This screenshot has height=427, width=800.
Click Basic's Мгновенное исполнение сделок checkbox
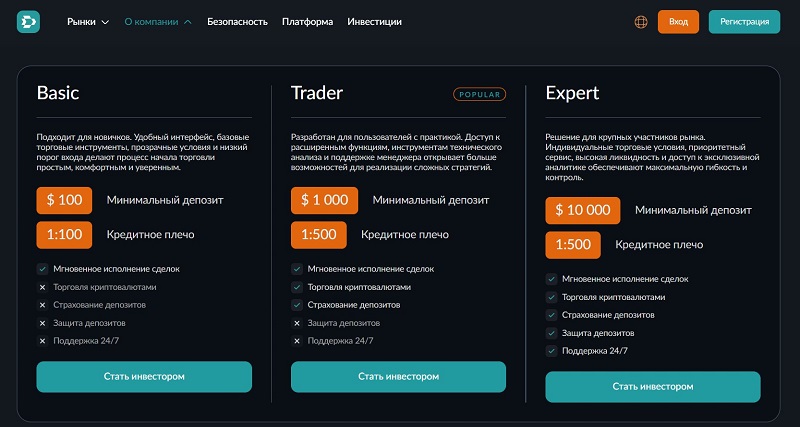pos(42,269)
